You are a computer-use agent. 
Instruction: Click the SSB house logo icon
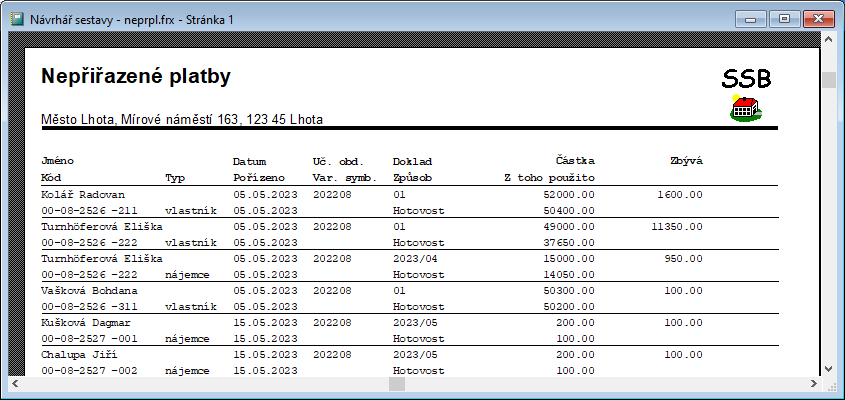click(x=746, y=109)
